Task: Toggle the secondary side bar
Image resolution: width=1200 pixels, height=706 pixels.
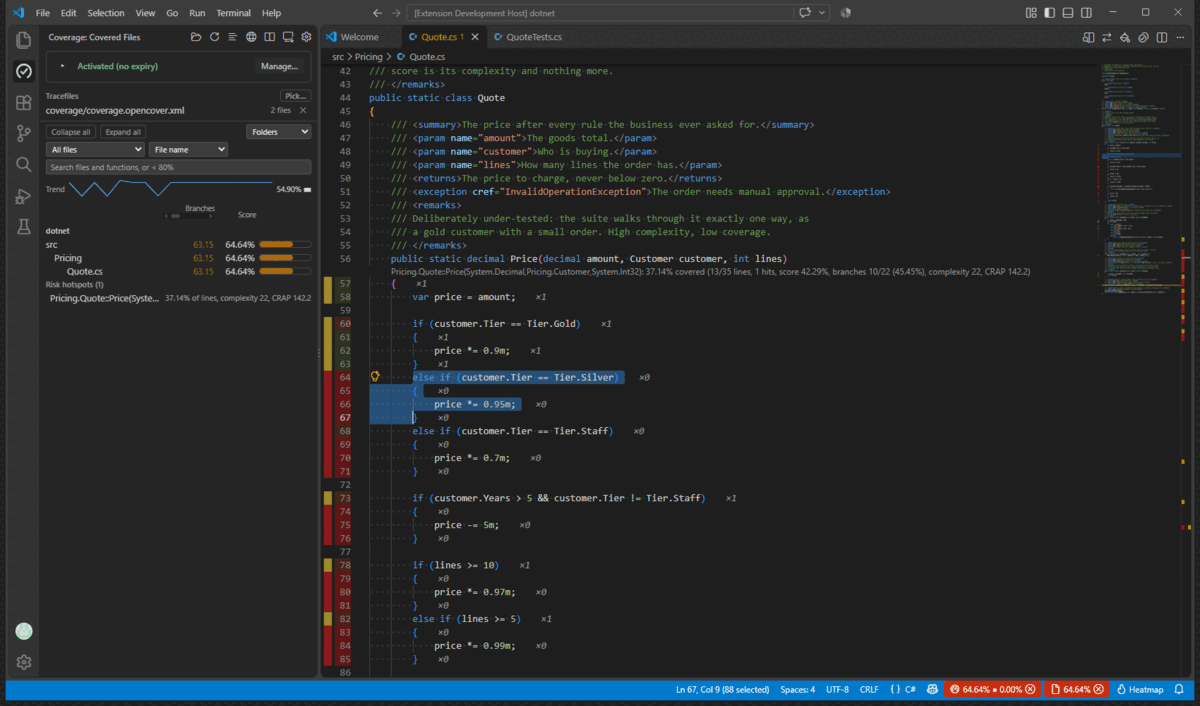Action: point(1087,13)
